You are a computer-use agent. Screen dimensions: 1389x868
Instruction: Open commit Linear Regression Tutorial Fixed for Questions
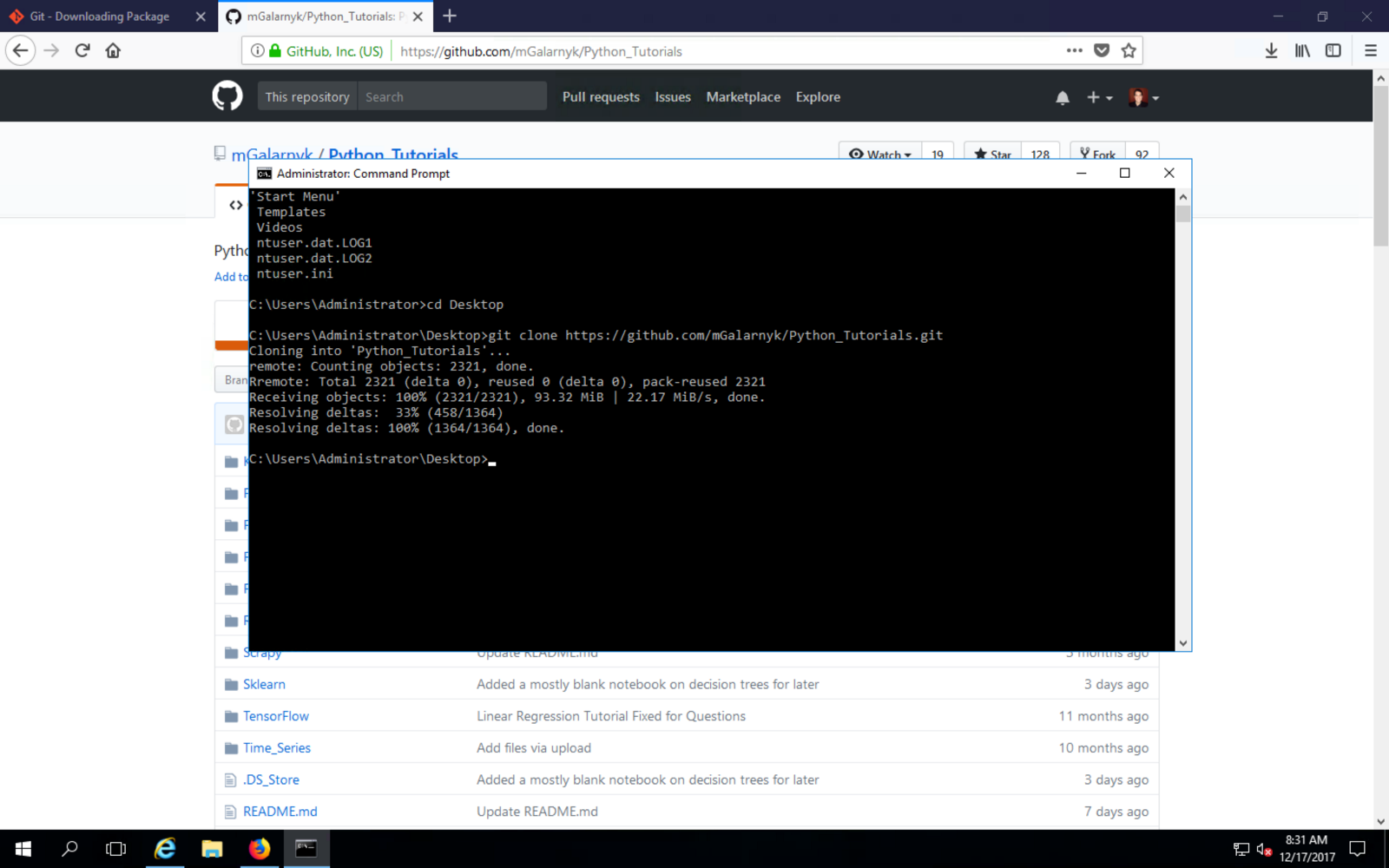611,716
